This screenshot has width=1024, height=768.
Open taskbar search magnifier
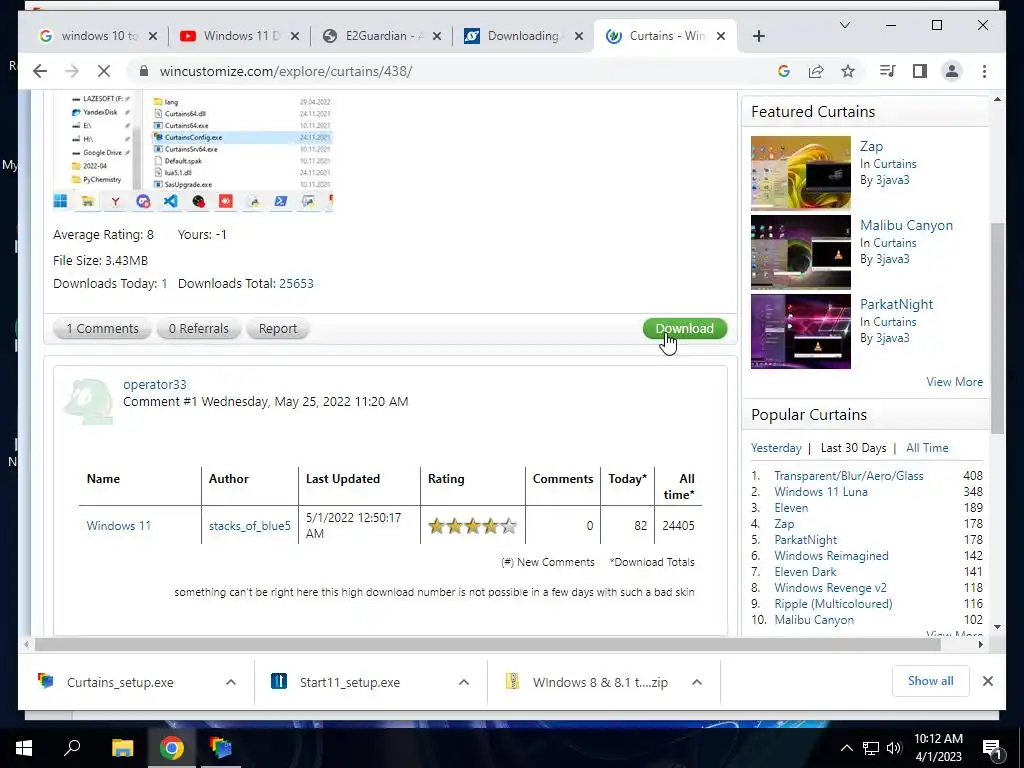pos(72,748)
